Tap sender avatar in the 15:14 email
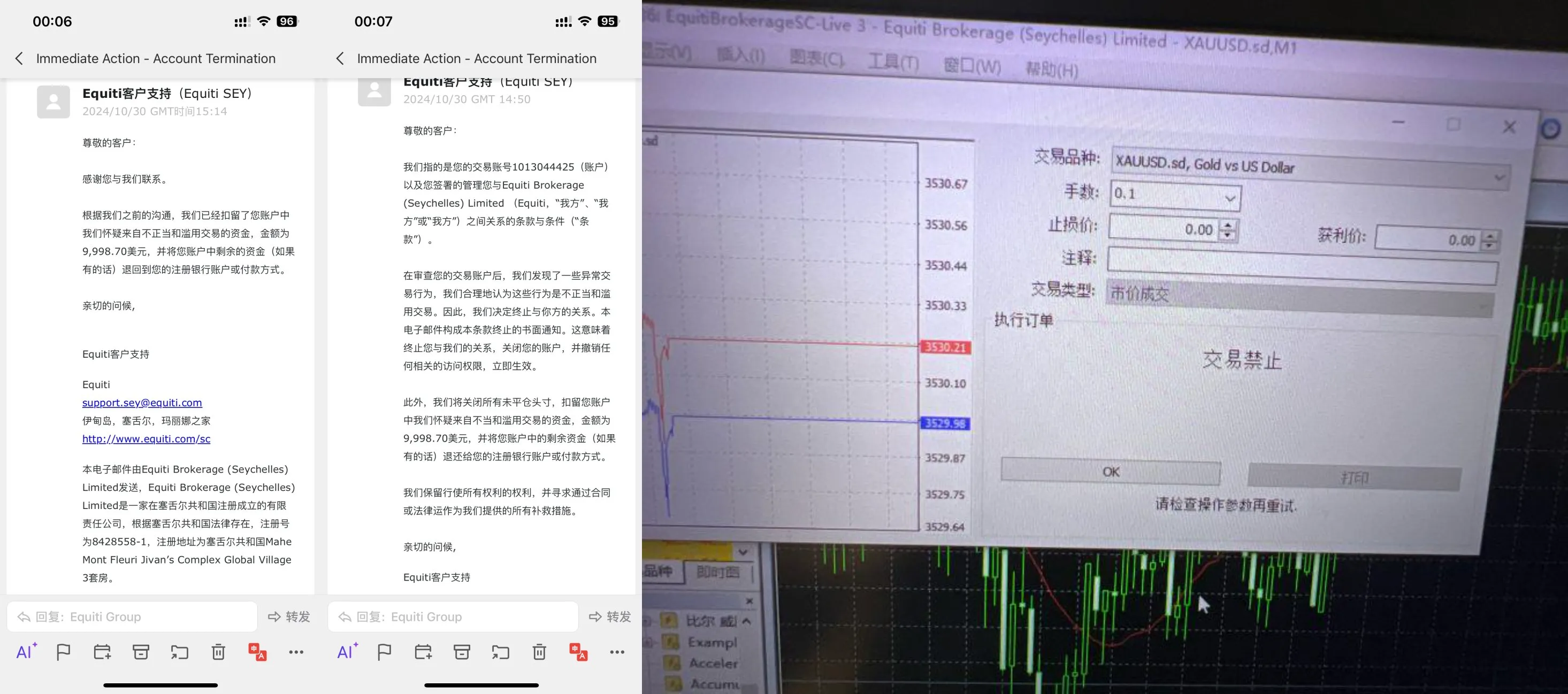The image size is (1568, 694). [53, 102]
